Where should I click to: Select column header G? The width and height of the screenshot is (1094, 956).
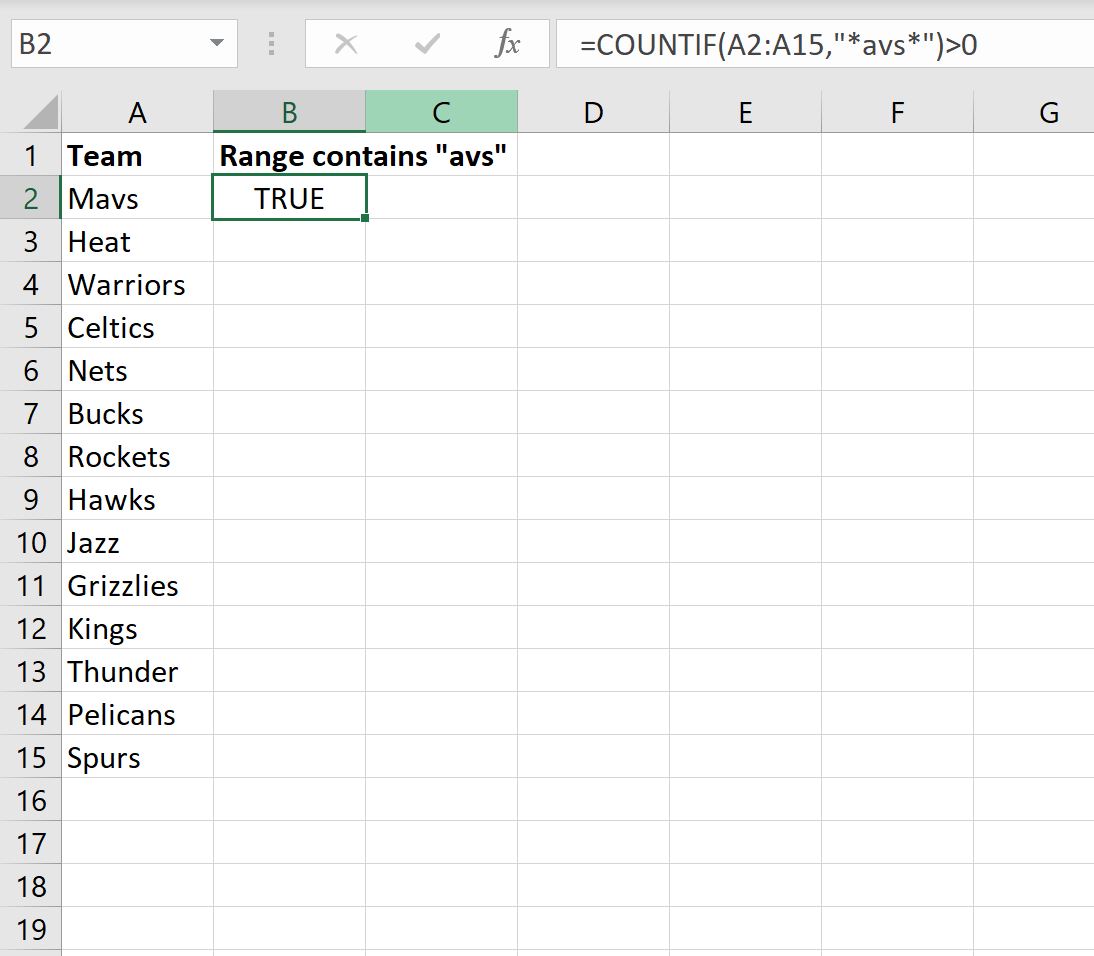pos(1049,111)
